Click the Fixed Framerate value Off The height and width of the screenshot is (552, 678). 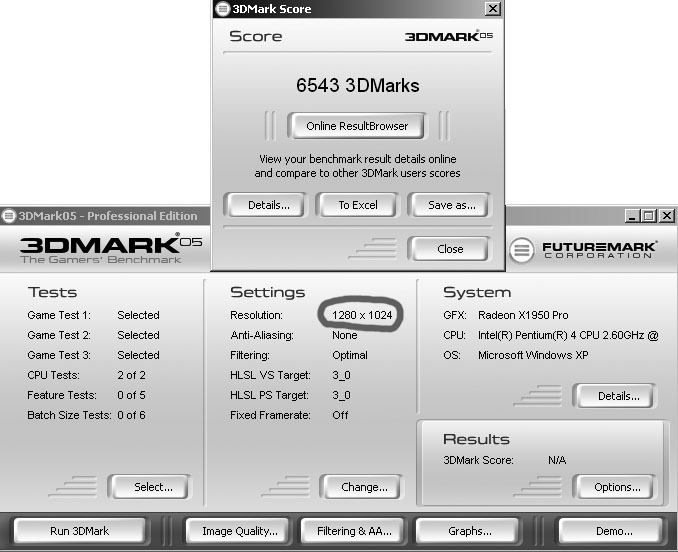coord(340,415)
